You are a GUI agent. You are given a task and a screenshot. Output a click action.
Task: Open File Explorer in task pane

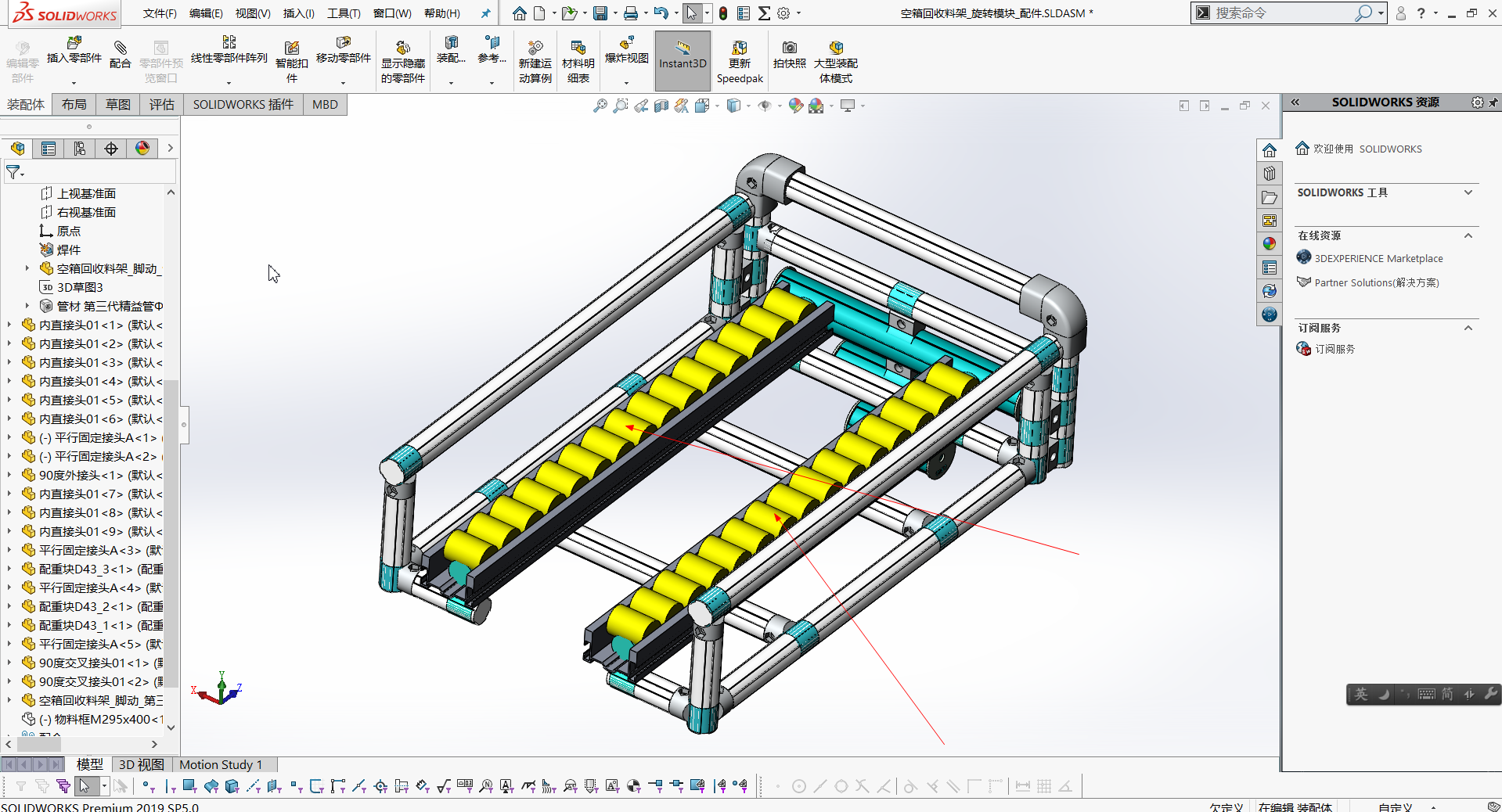pos(1270,197)
